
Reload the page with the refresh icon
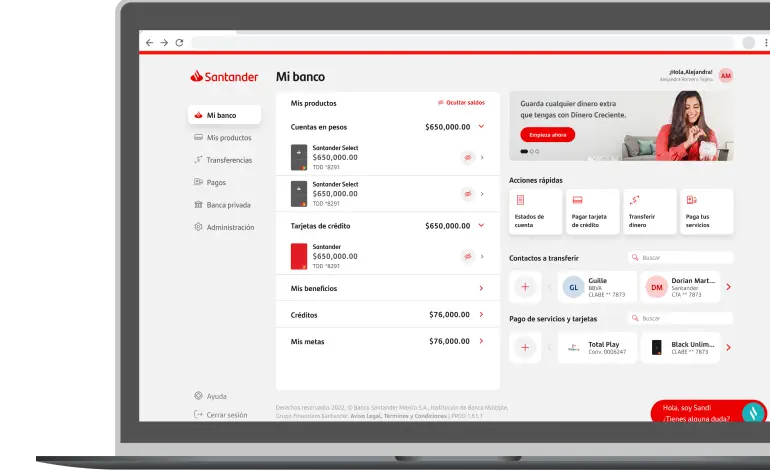(179, 43)
